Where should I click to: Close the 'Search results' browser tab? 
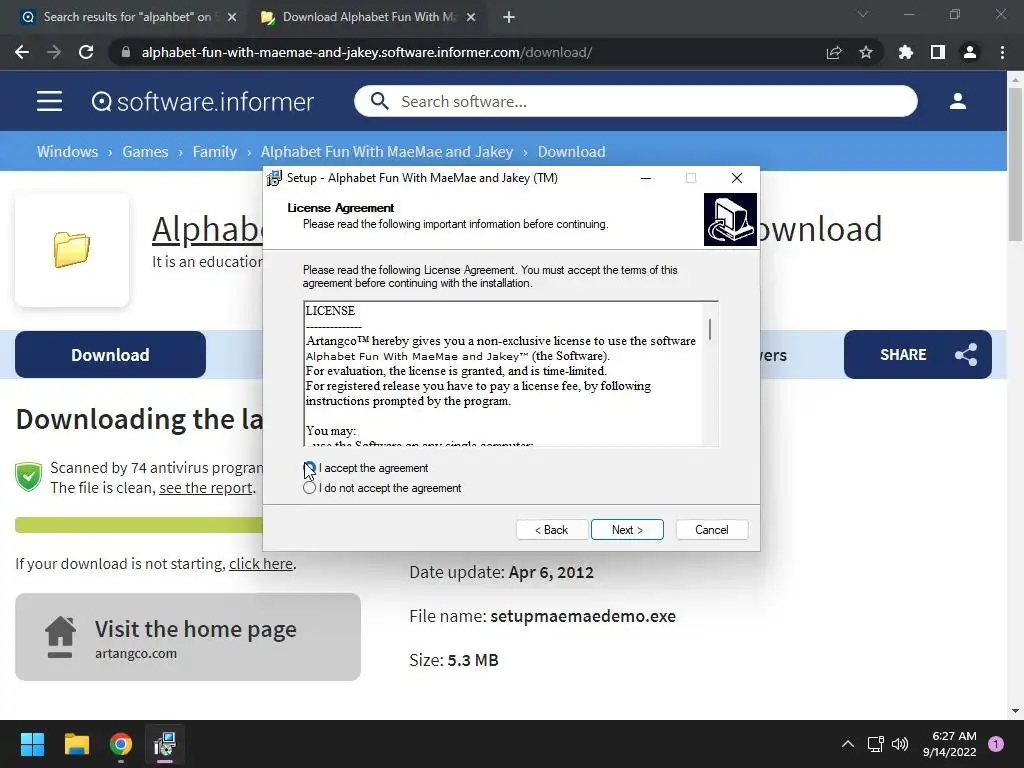click(232, 18)
